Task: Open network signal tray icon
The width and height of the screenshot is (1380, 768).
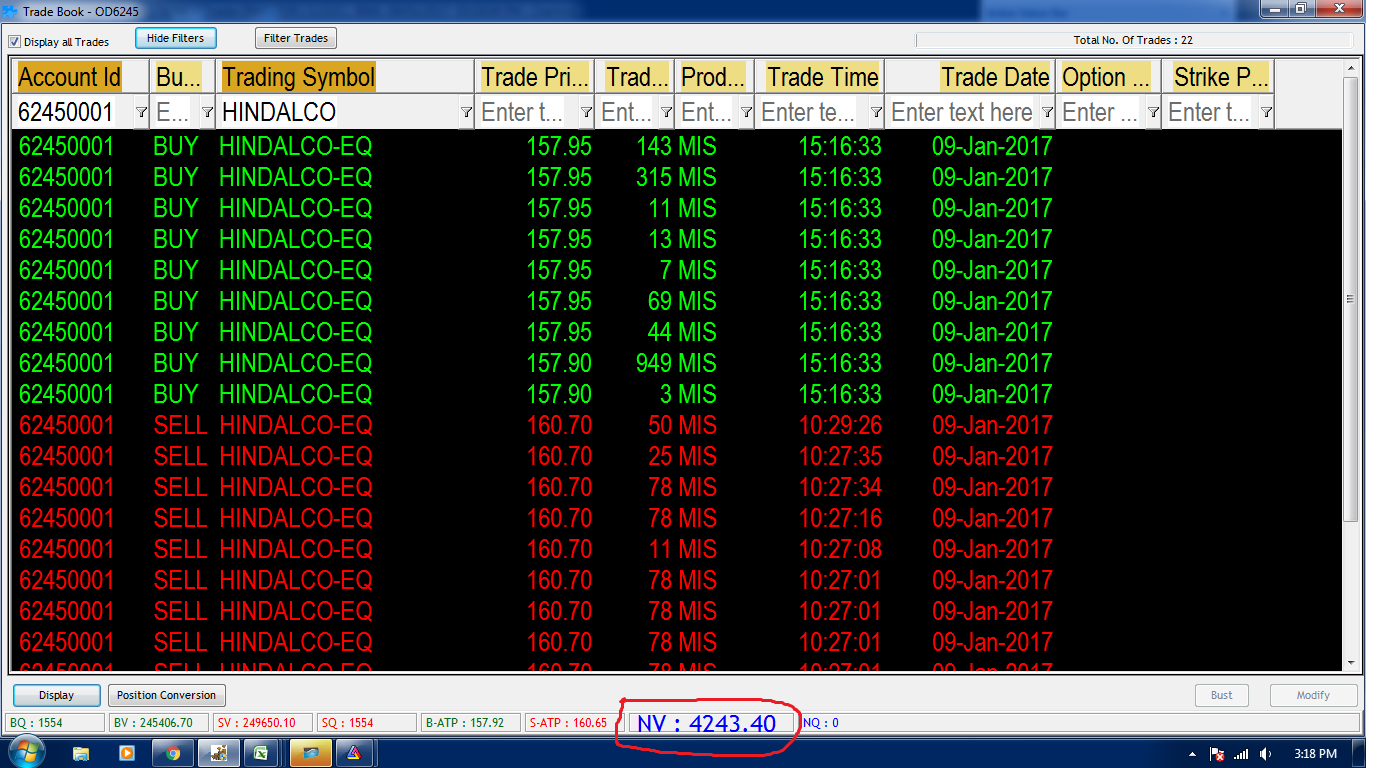Action: (x=1241, y=754)
